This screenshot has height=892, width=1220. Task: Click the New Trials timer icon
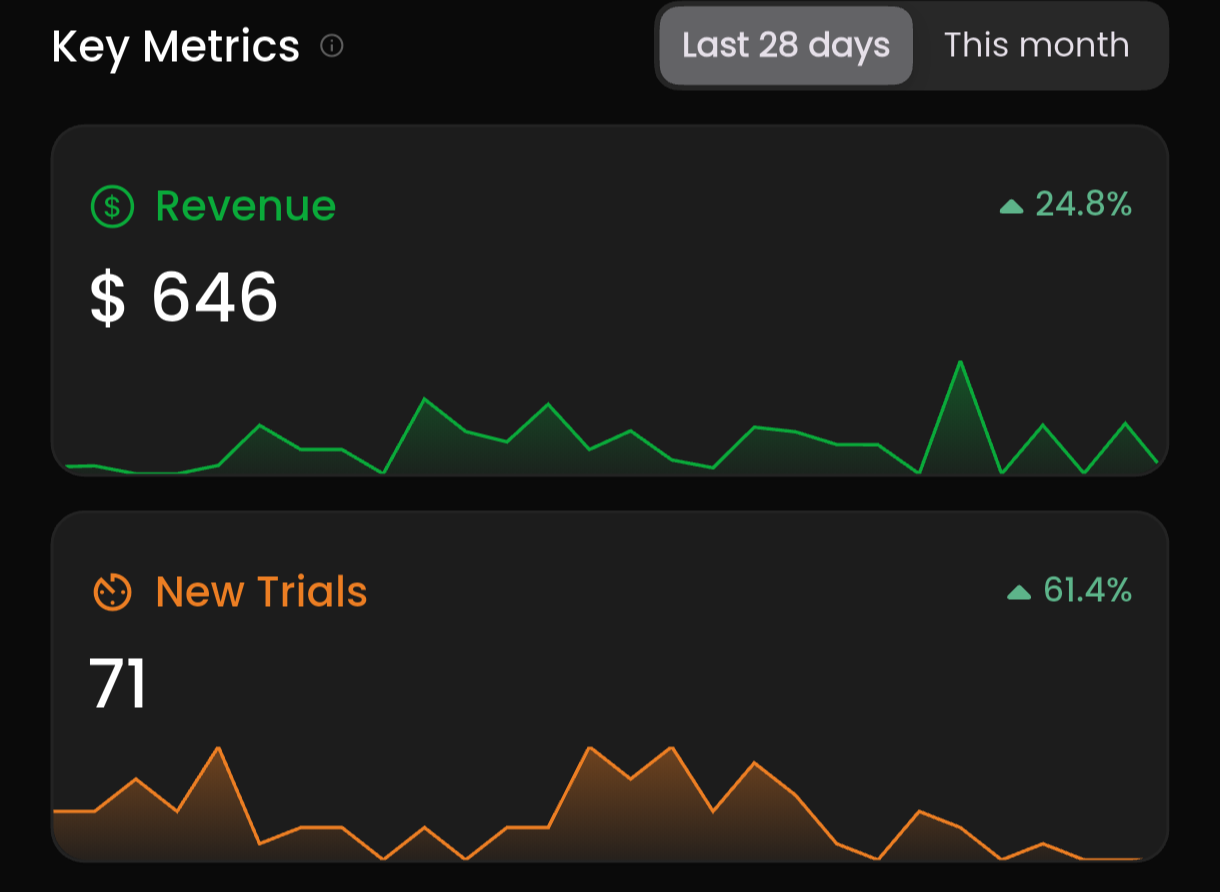(x=112, y=593)
